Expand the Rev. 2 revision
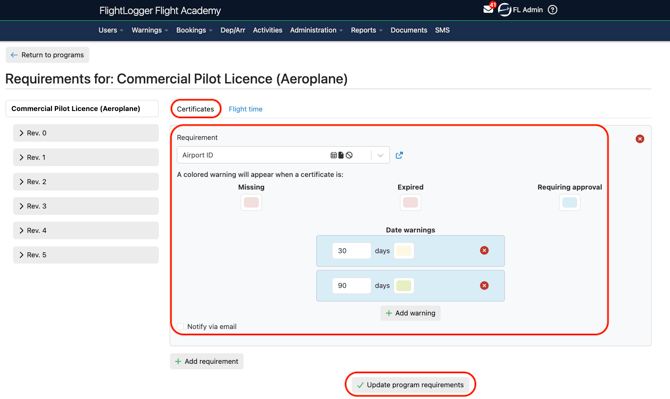This screenshot has height=399, width=670. click(86, 182)
